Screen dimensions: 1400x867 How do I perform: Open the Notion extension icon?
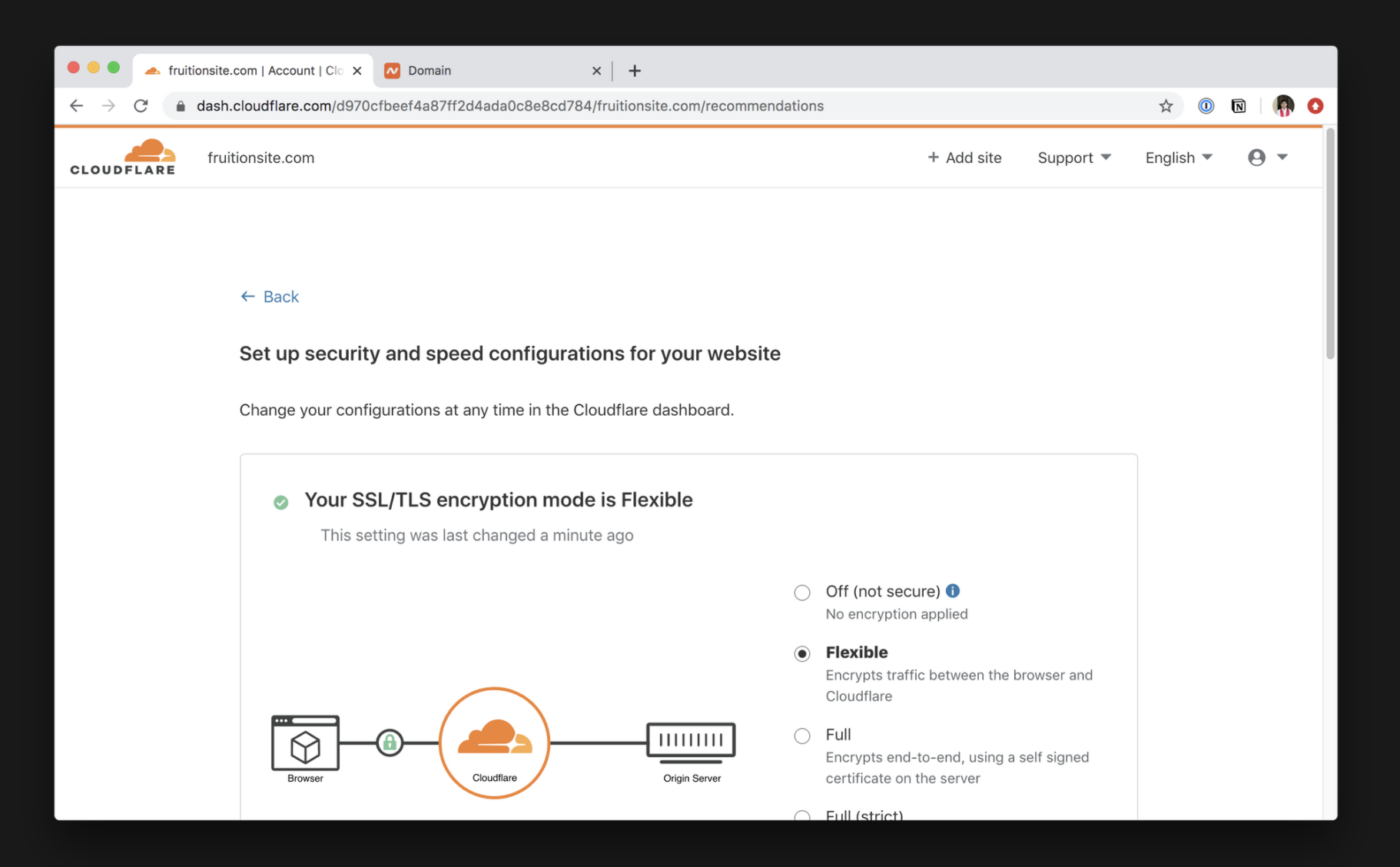pyautogui.click(x=1239, y=106)
